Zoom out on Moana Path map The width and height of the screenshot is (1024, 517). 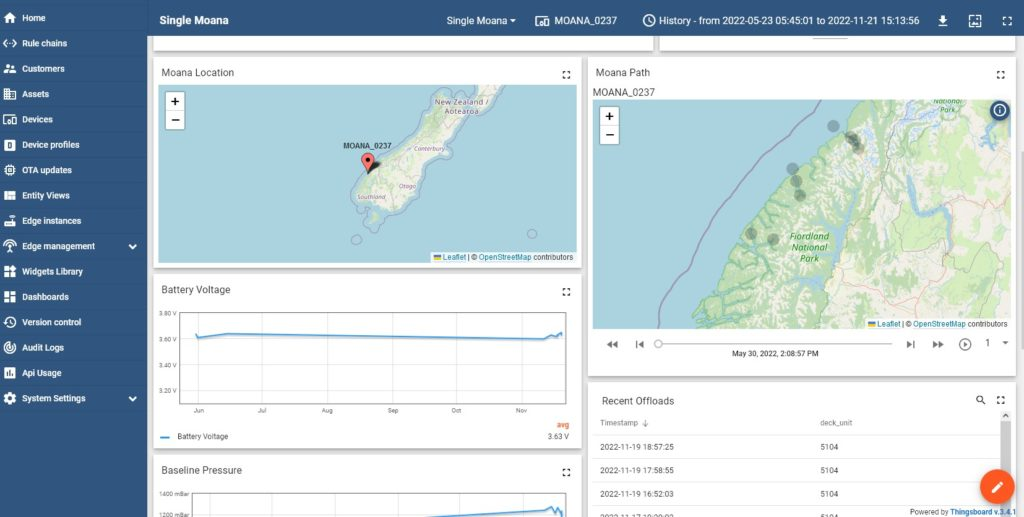(x=609, y=135)
